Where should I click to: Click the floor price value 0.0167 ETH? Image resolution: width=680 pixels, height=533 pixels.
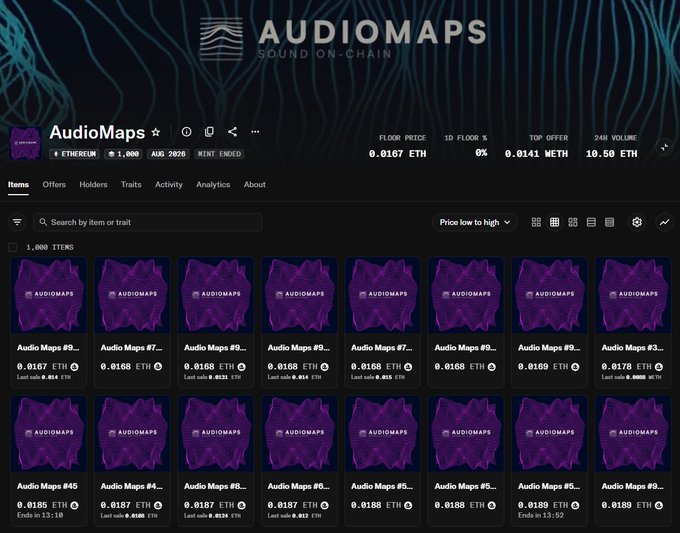point(397,154)
